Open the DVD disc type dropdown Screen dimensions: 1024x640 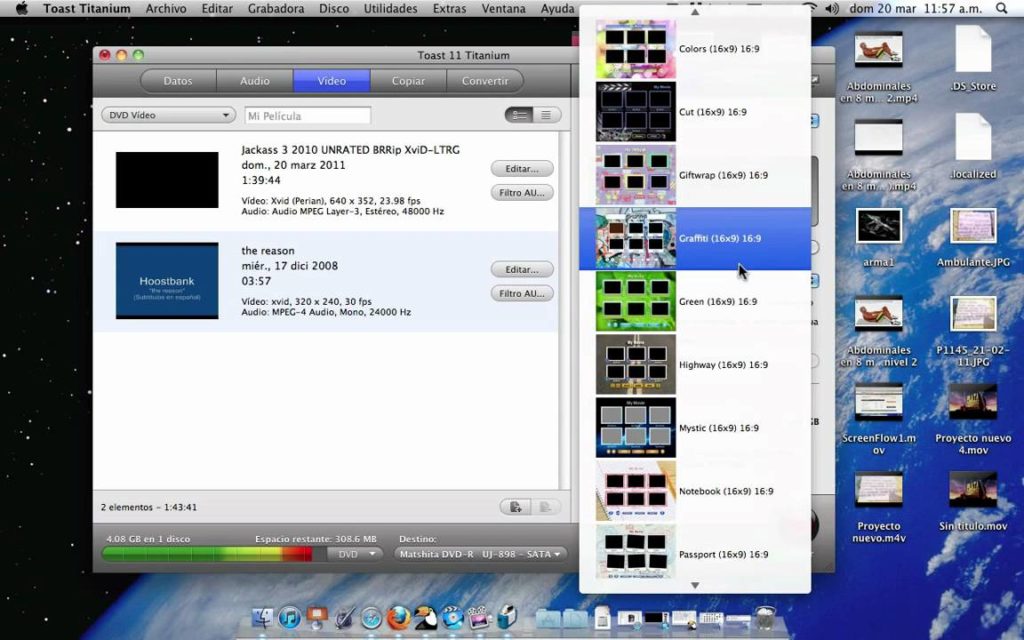[x=354, y=554]
